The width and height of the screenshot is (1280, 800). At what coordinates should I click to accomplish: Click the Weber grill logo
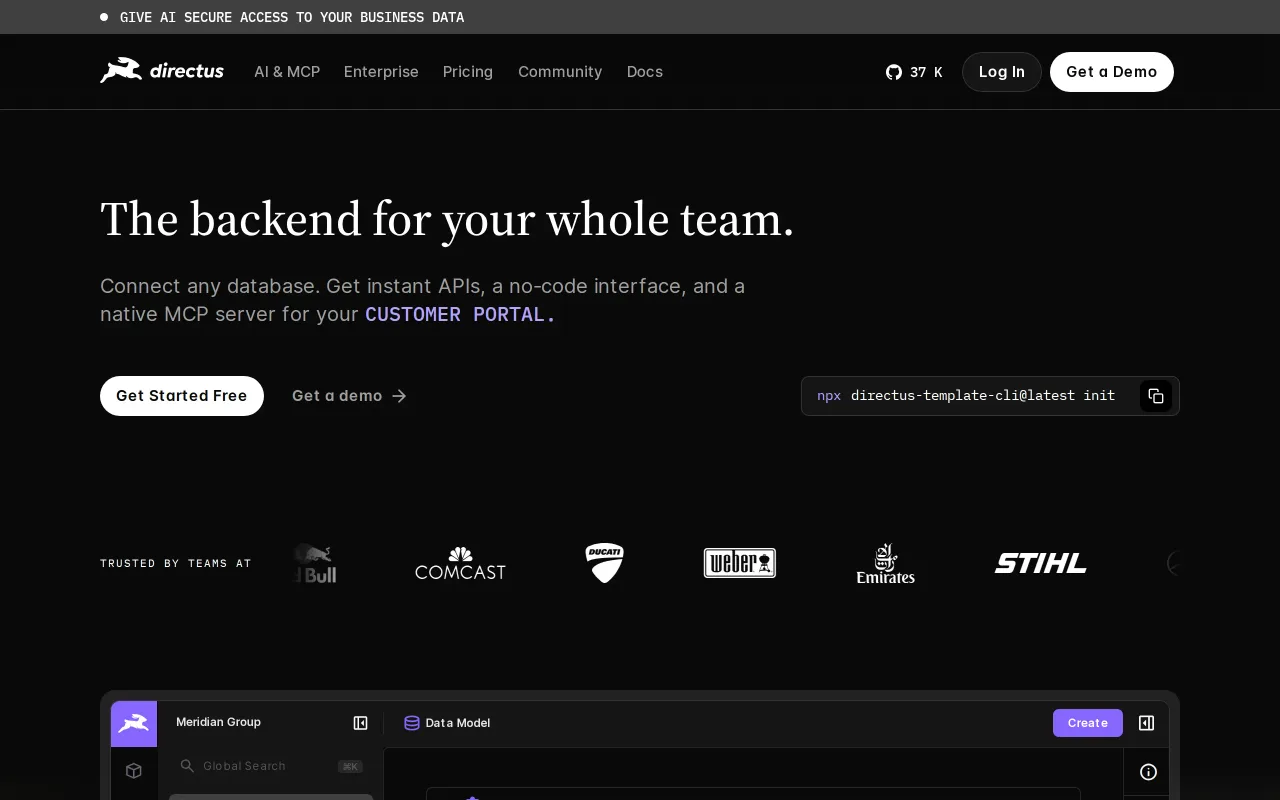point(740,563)
